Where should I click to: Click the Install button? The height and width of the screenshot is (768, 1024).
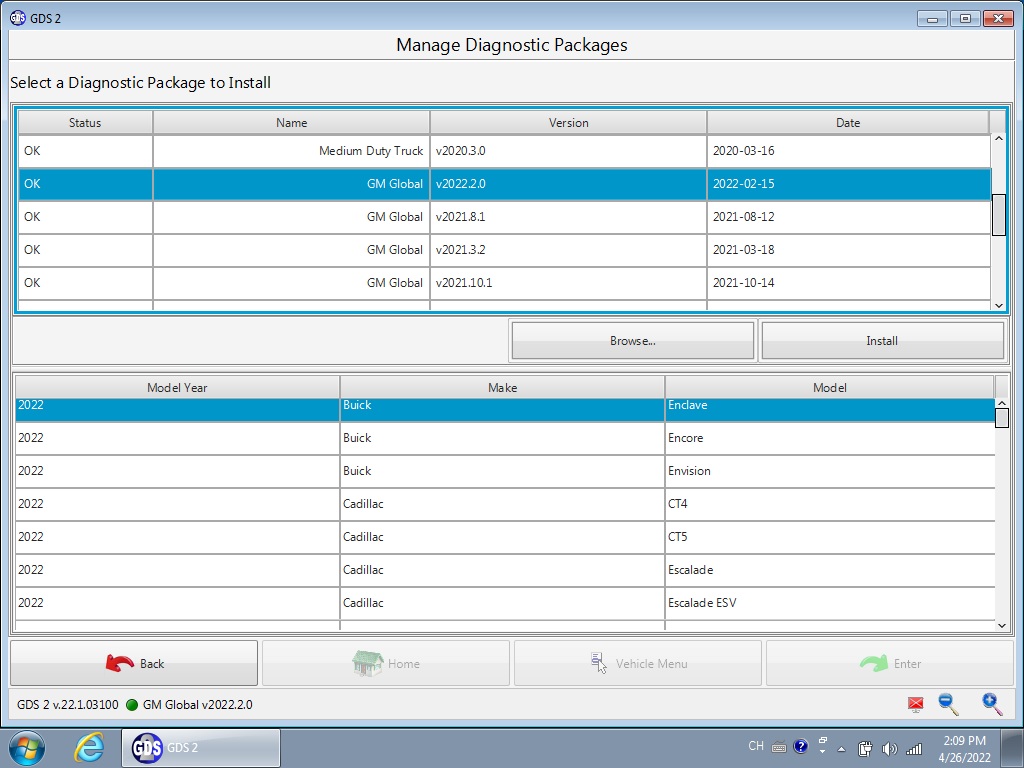881,341
